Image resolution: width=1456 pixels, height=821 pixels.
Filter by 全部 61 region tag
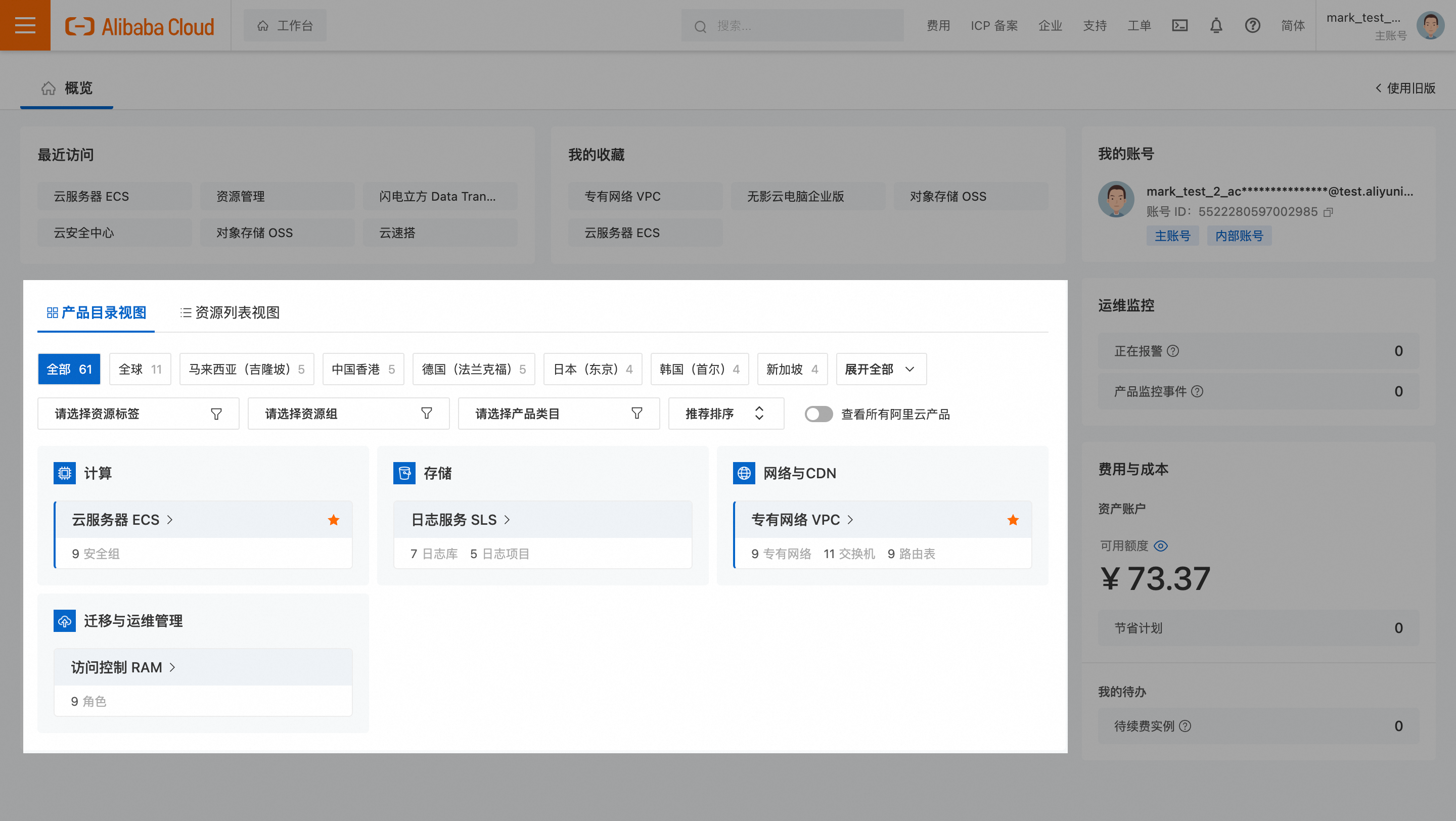coord(69,369)
